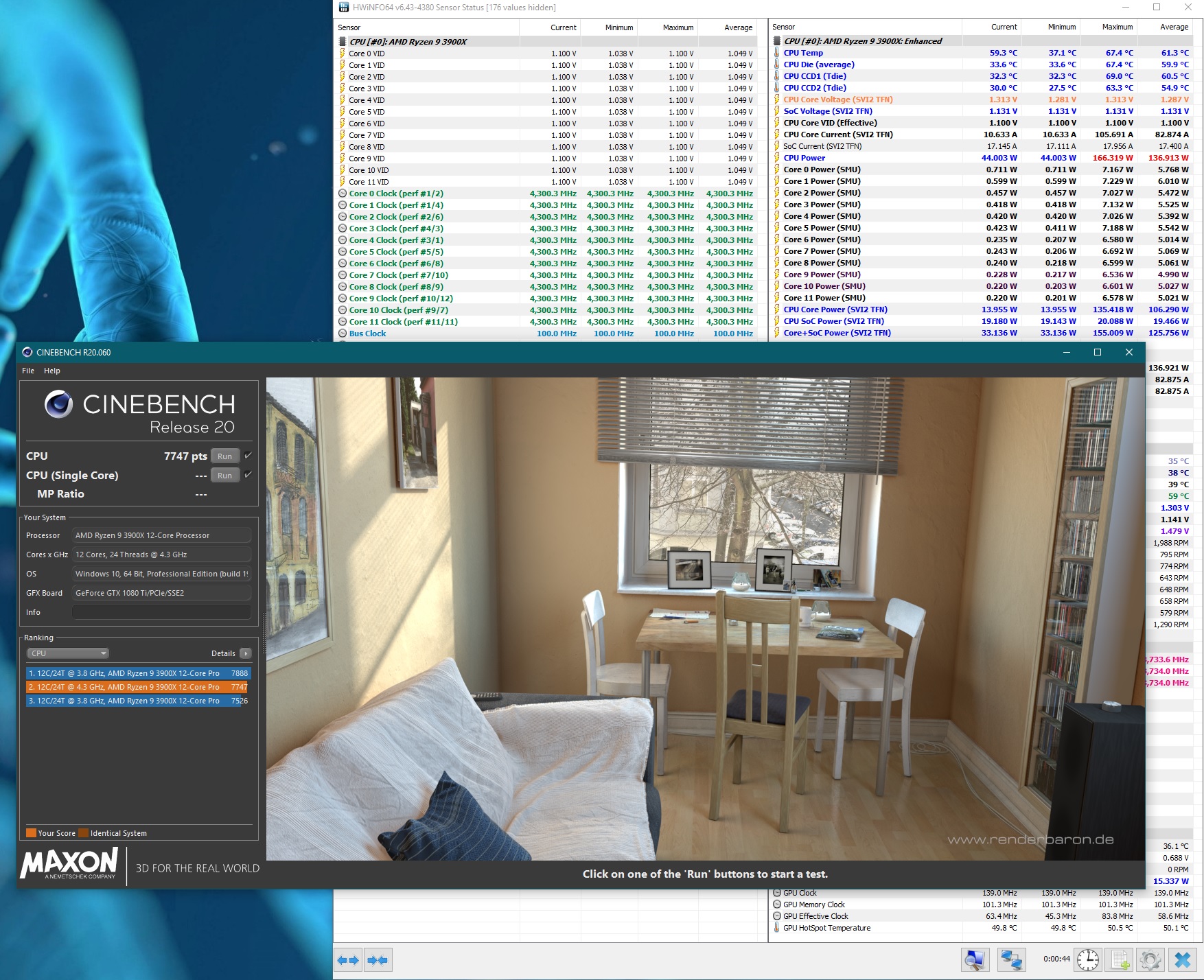The height and width of the screenshot is (980, 1204).
Task: Run the CPU Single Core benchmark
Action: click(224, 475)
